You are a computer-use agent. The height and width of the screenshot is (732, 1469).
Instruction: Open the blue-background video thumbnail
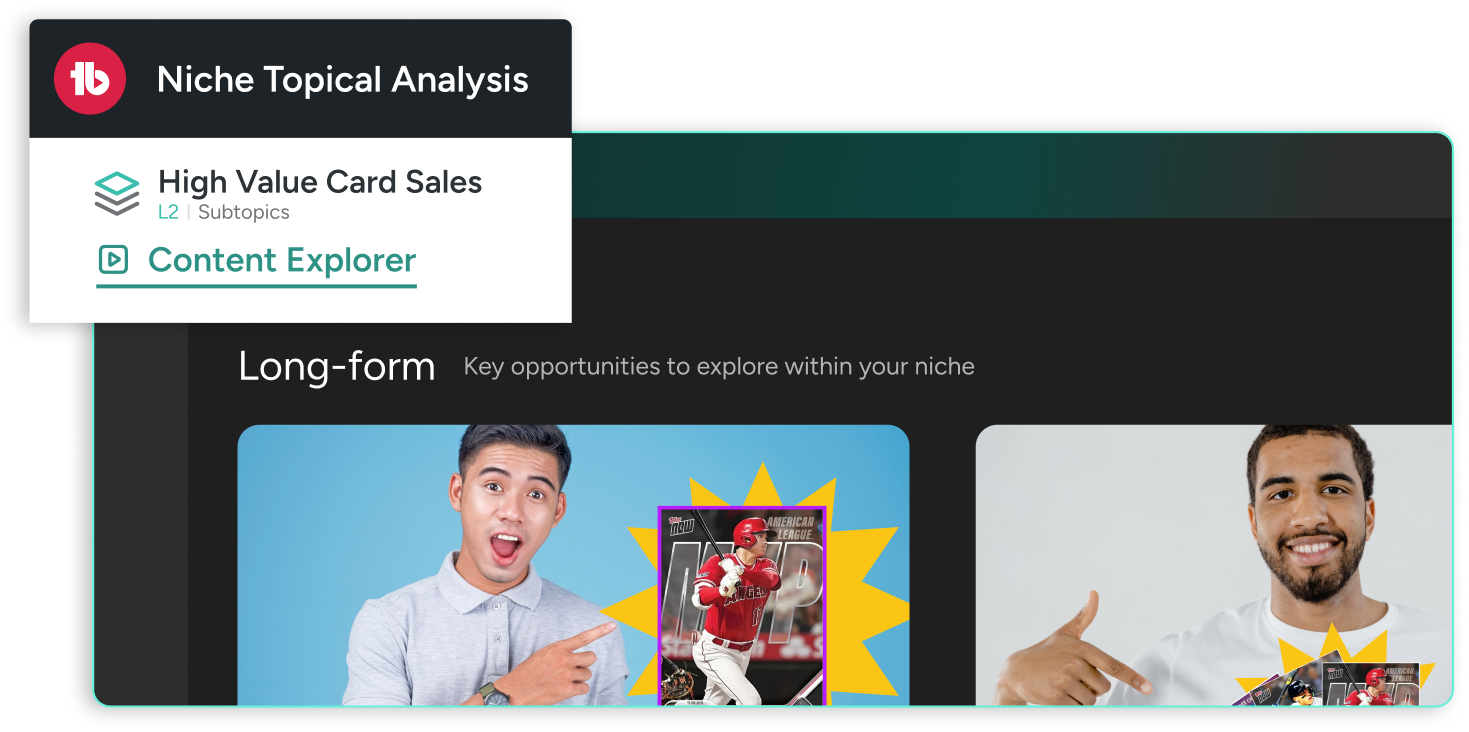[573, 565]
